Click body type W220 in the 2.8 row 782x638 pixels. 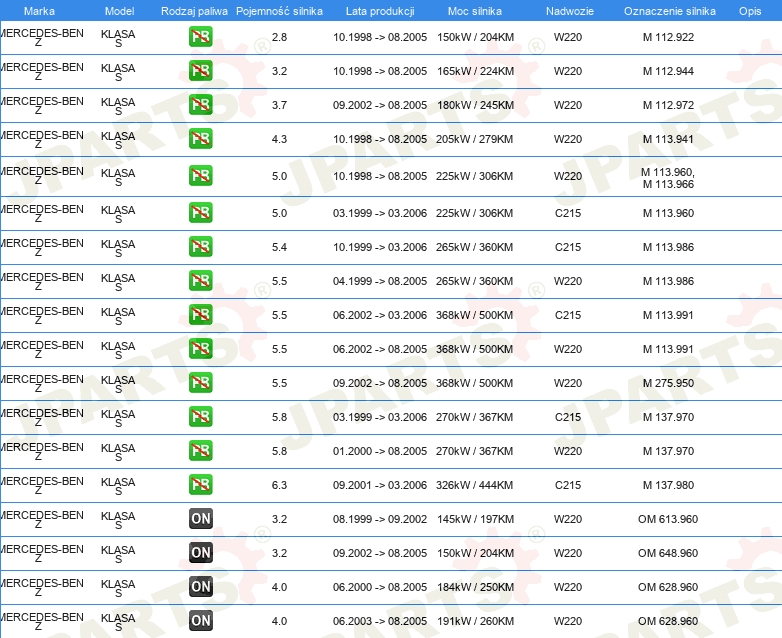click(x=568, y=37)
